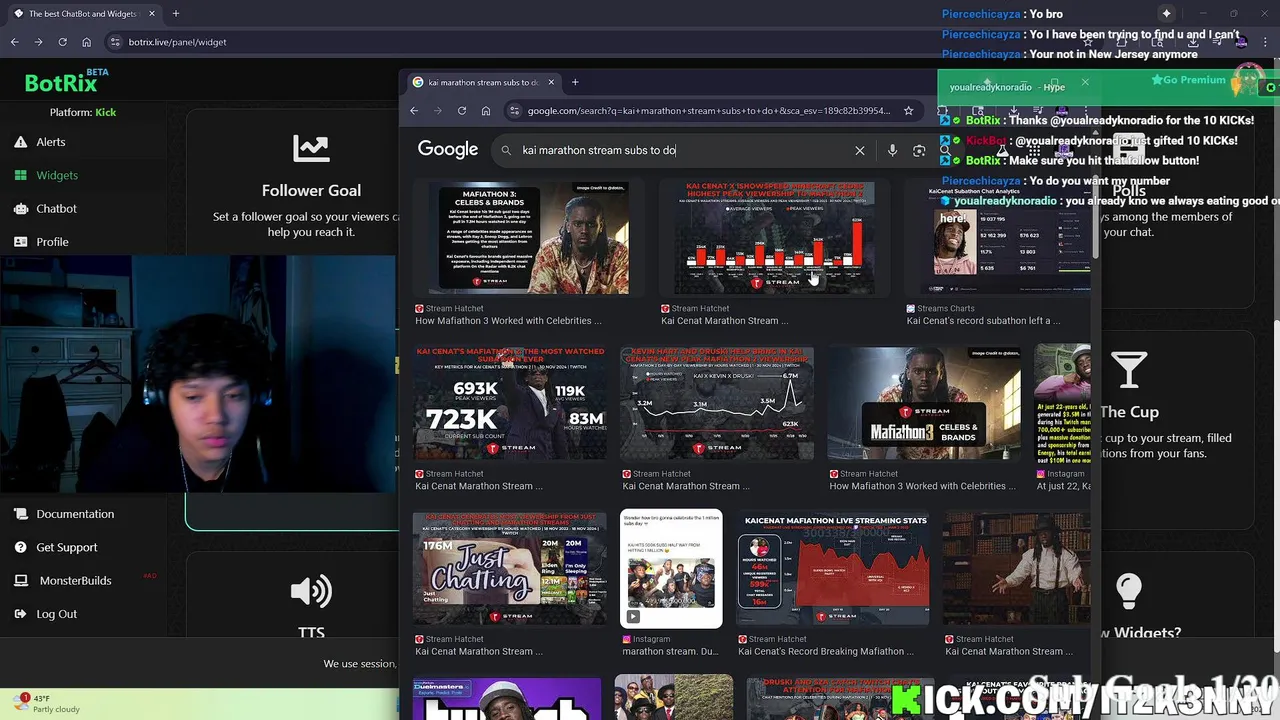The image size is (1280, 720).
Task: Open red bar chart viewership thumbnail
Action: pos(773,238)
